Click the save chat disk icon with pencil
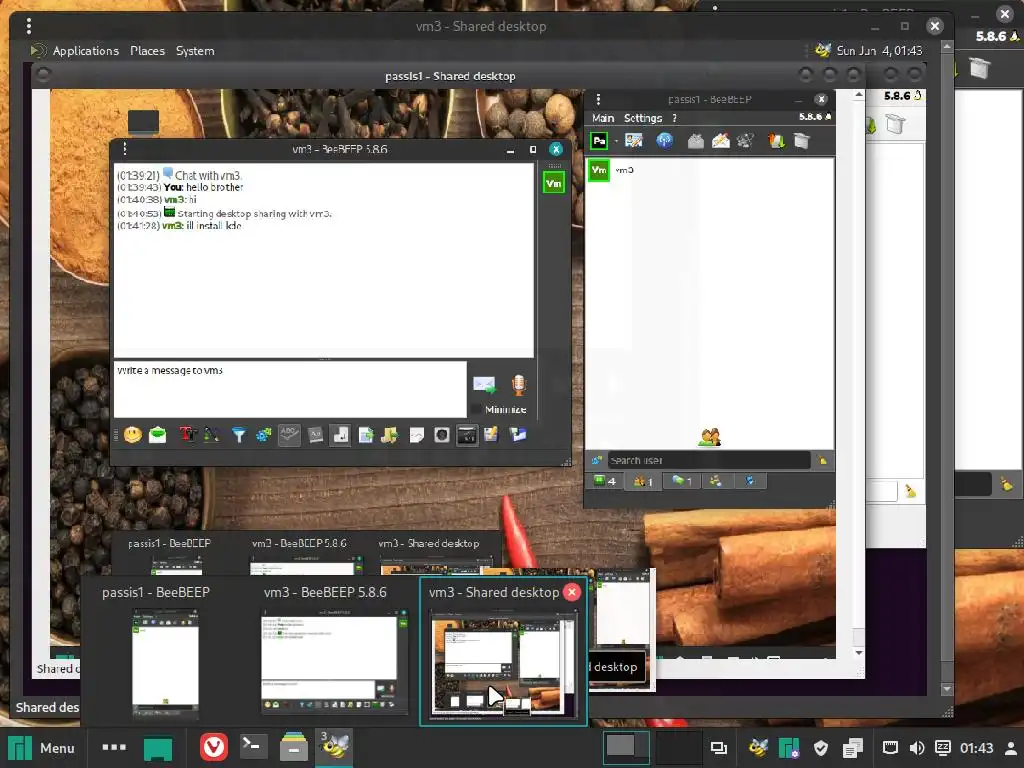 pyautogui.click(x=491, y=435)
